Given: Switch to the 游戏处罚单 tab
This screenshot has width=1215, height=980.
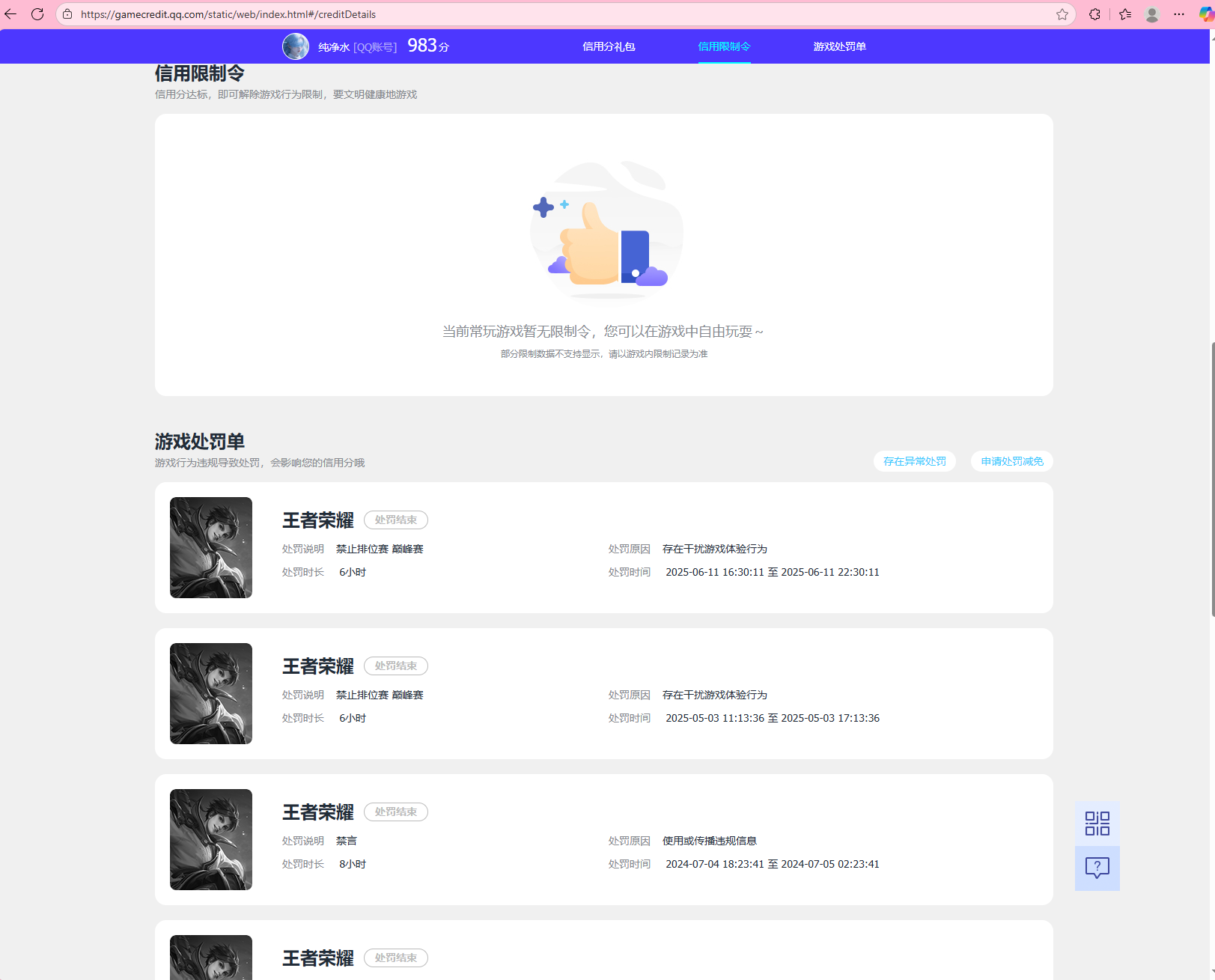Looking at the screenshot, I should (839, 46).
